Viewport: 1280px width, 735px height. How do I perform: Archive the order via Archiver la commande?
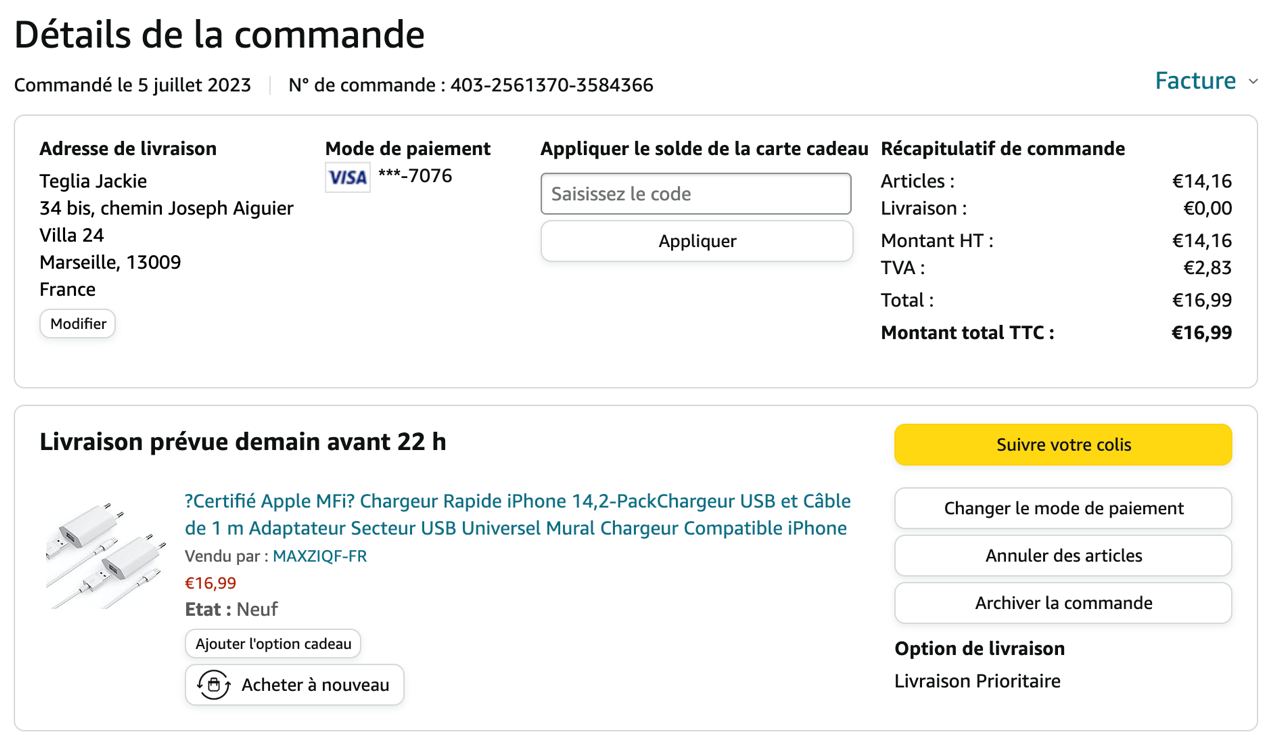click(1063, 603)
